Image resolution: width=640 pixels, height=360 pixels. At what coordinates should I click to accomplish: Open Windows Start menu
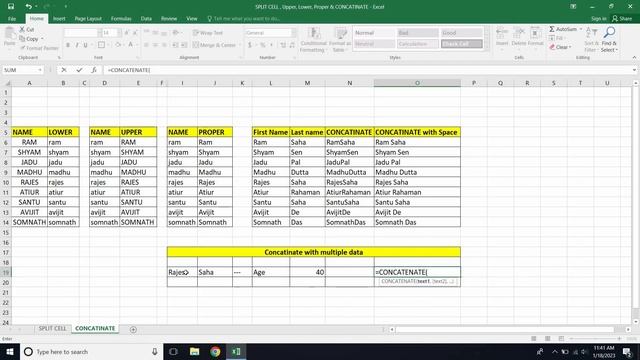point(10,351)
